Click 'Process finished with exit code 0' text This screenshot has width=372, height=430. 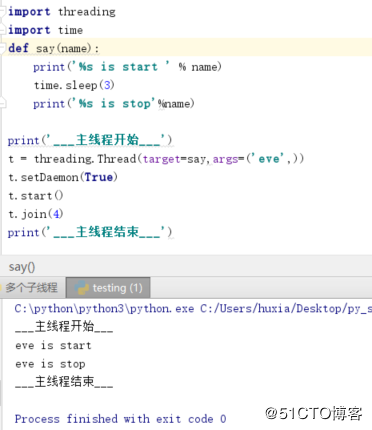(x=120, y=419)
